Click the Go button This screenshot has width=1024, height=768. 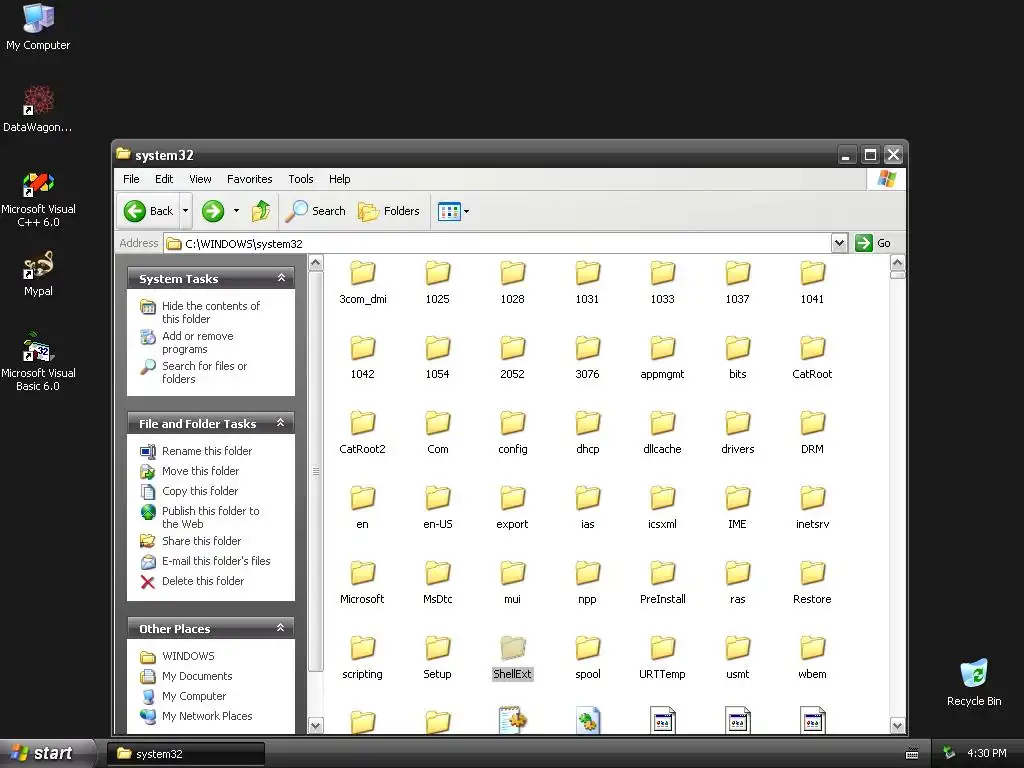[x=873, y=243]
